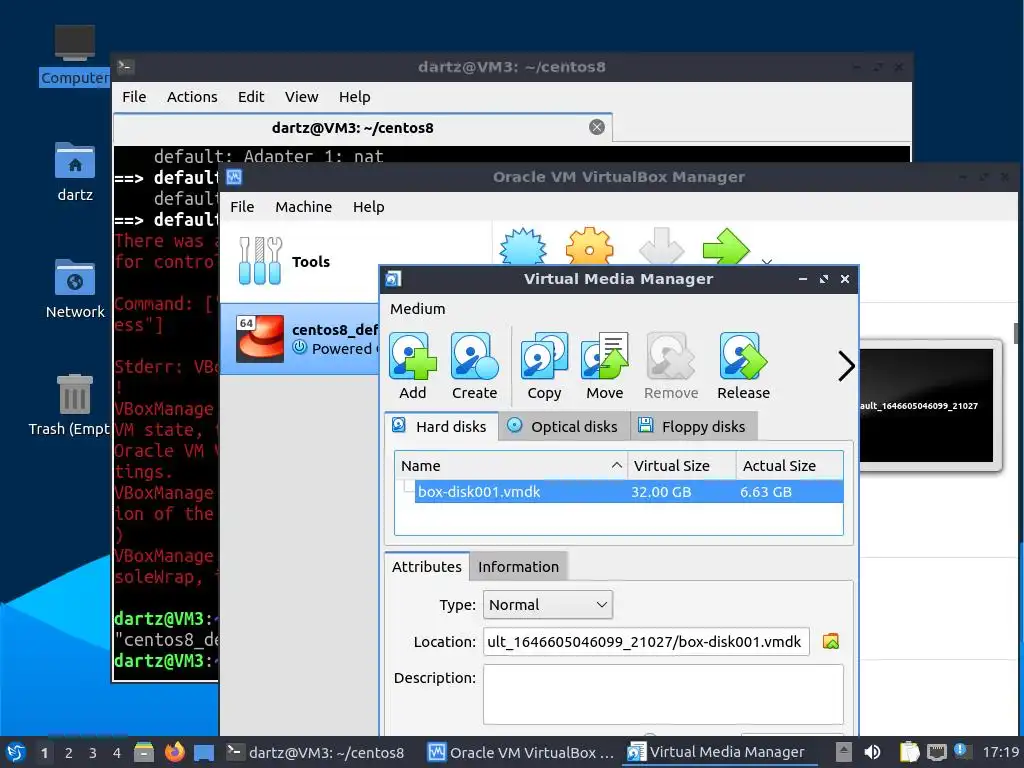
Task: Sort by Virtual Size column header
Action: pyautogui.click(x=682, y=466)
